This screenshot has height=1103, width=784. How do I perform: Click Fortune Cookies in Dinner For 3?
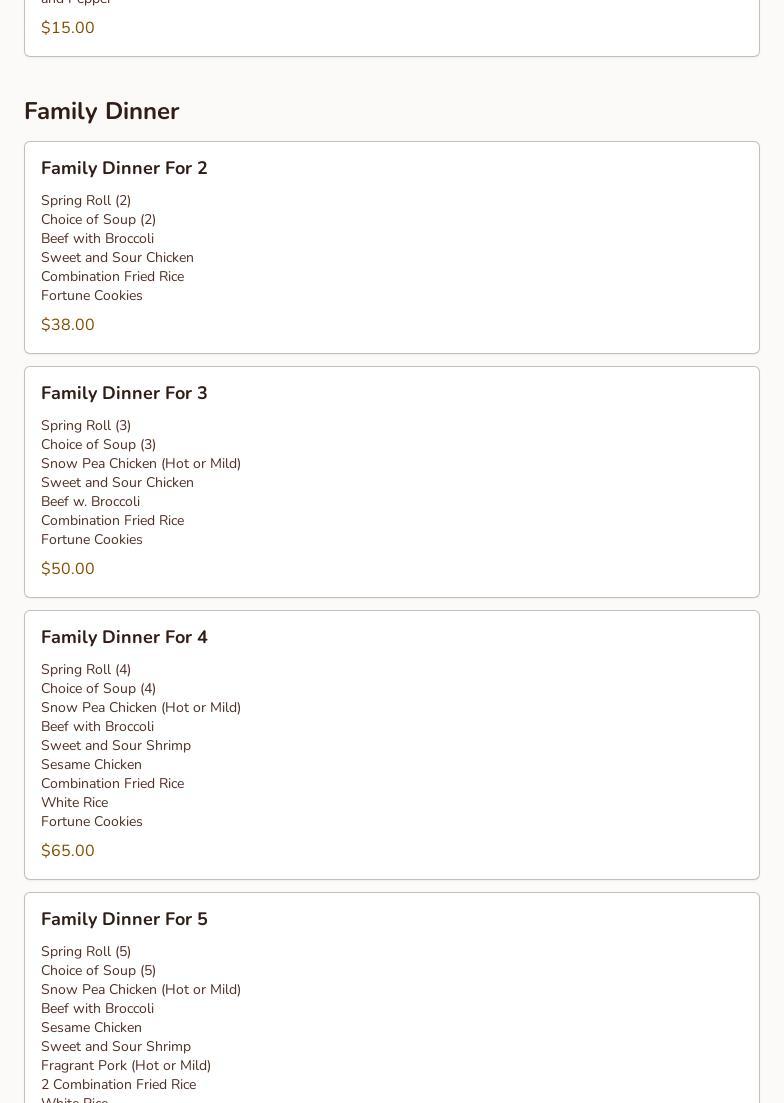(92, 539)
